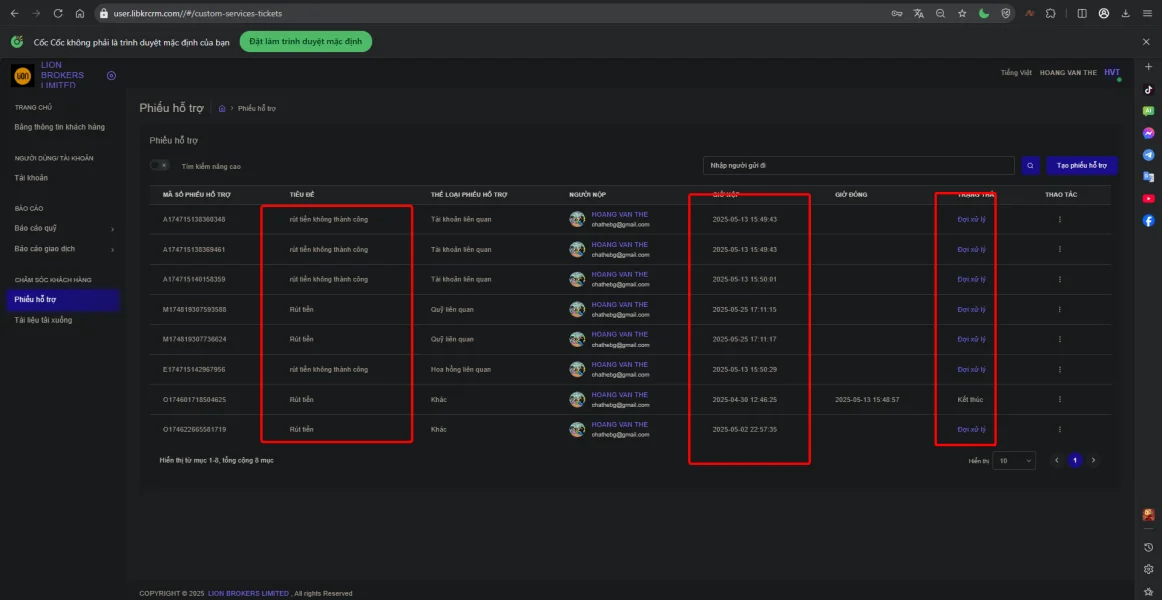
Task: Click the zoom magnifier icon in address bar
Action: 940,13
